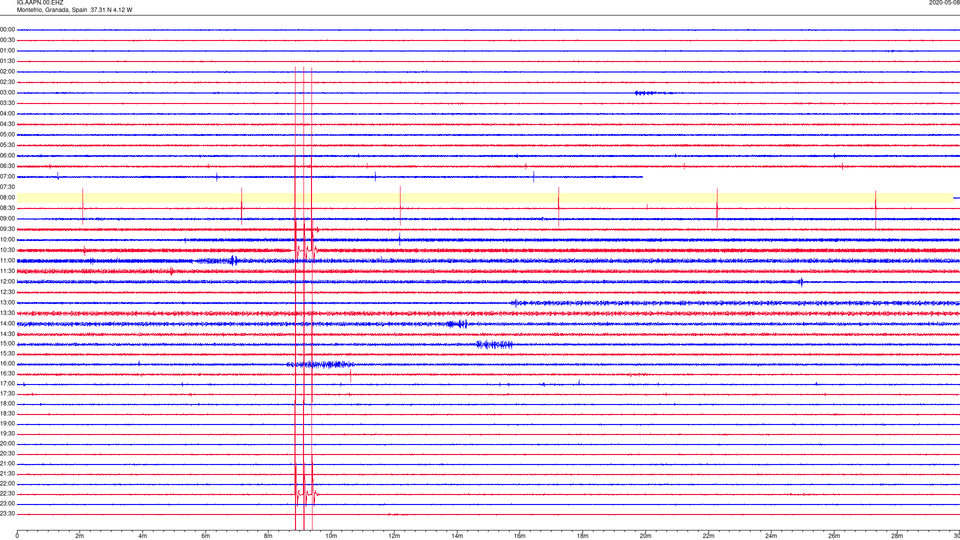Screen dimensions: 960x540
Task: Click the 10m tick label on the bottom axis
Action: (x=331, y=536)
